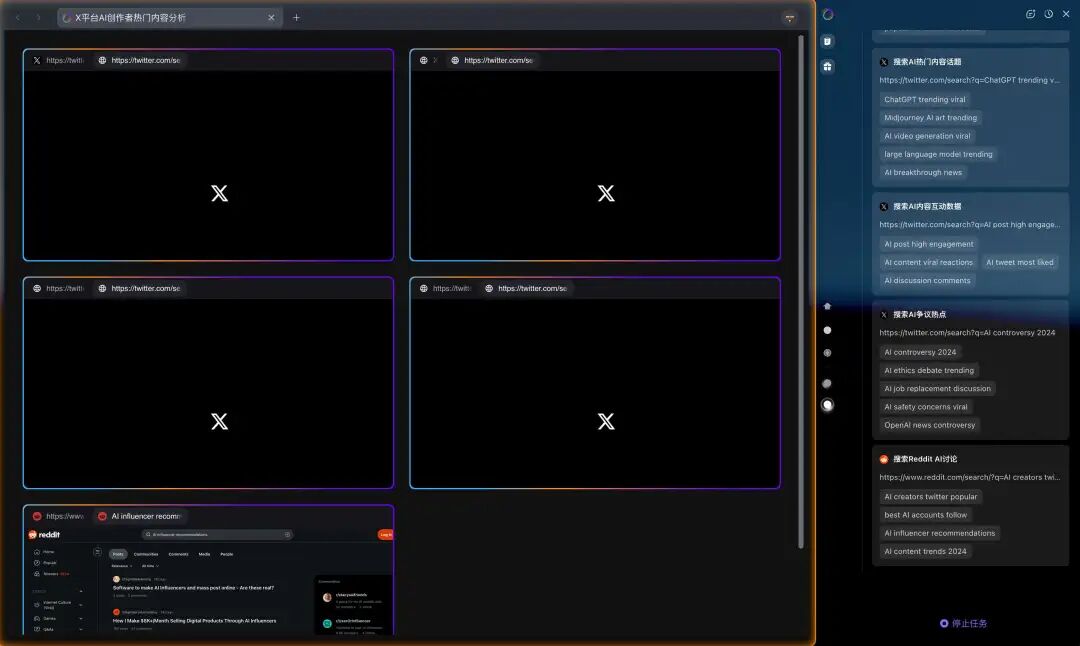Click the AI post high engagement chip
The width and height of the screenshot is (1080, 646).
point(928,244)
